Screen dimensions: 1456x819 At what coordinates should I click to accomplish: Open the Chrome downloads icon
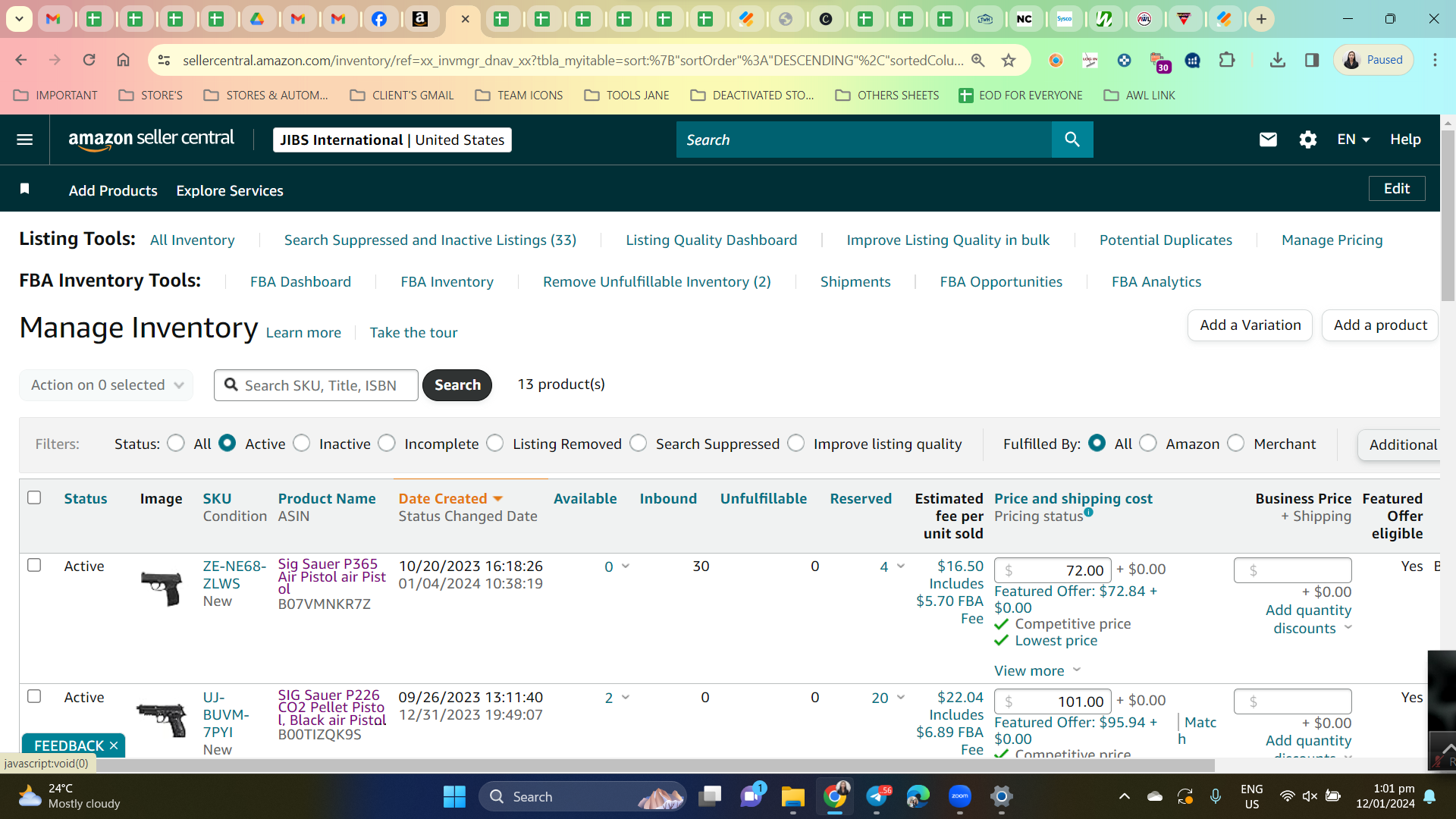tap(1278, 60)
